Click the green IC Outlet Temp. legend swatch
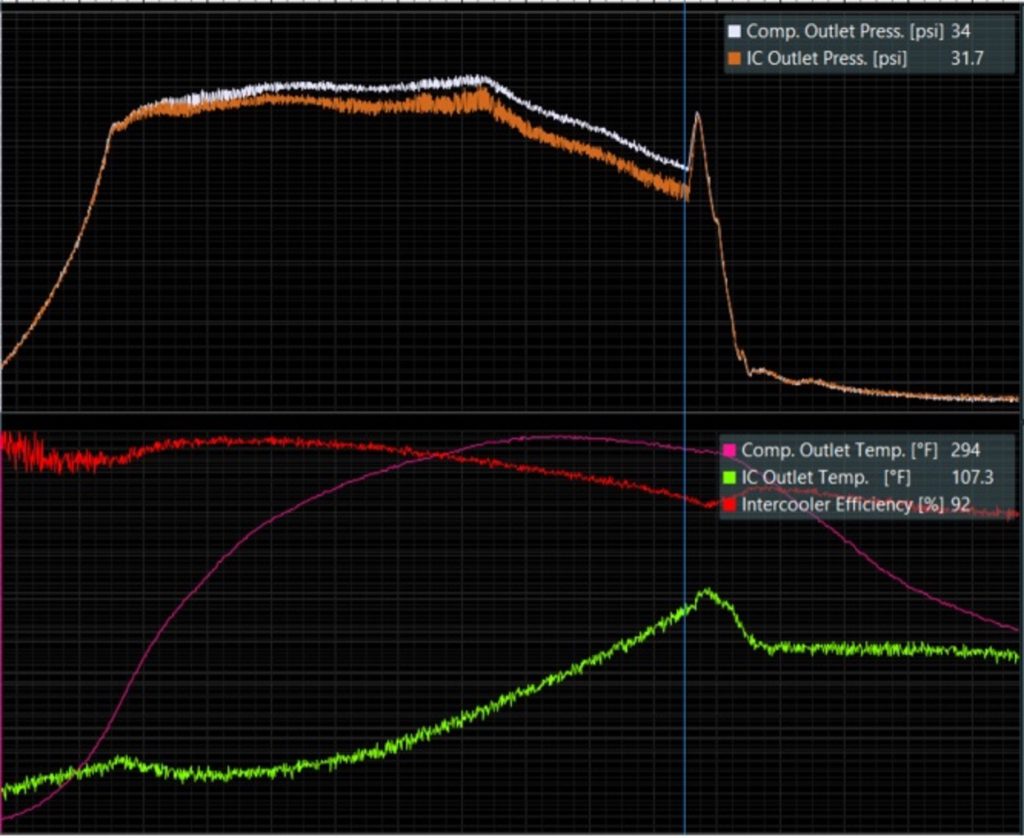Viewport: 1024px width, 838px height. click(x=729, y=478)
